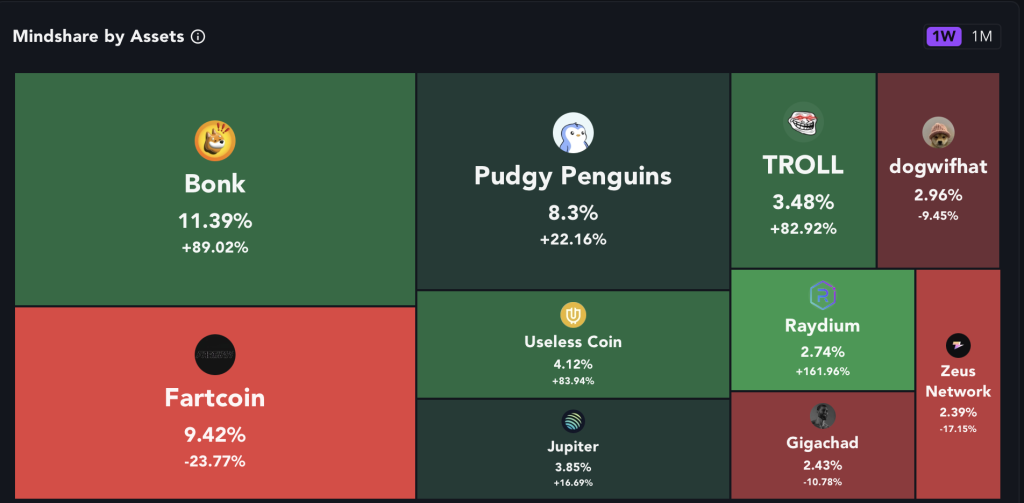The height and width of the screenshot is (503, 1024).
Task: Click the Zeus Network lightning icon
Action: pos(958,346)
